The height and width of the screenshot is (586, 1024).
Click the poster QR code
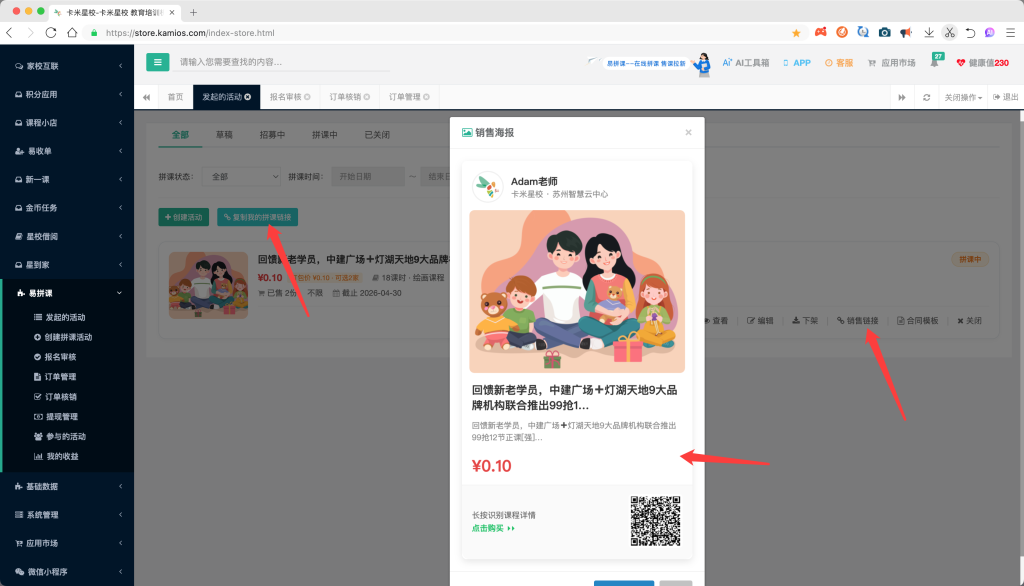pos(655,521)
